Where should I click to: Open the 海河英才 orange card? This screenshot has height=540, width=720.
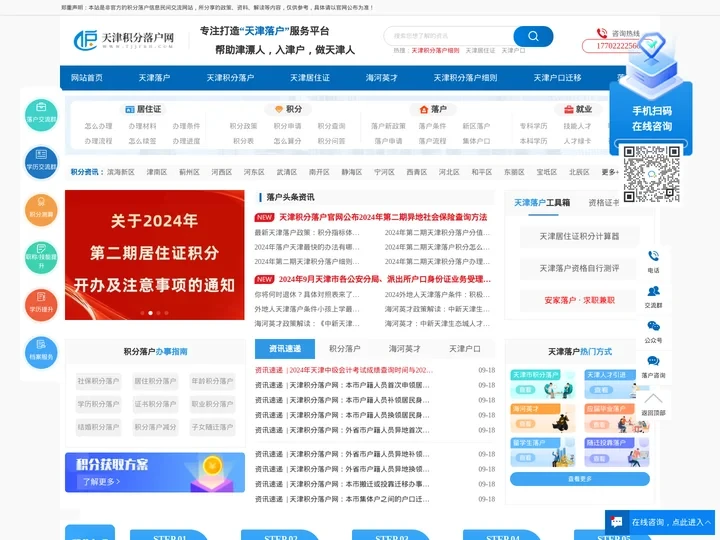(x=543, y=418)
